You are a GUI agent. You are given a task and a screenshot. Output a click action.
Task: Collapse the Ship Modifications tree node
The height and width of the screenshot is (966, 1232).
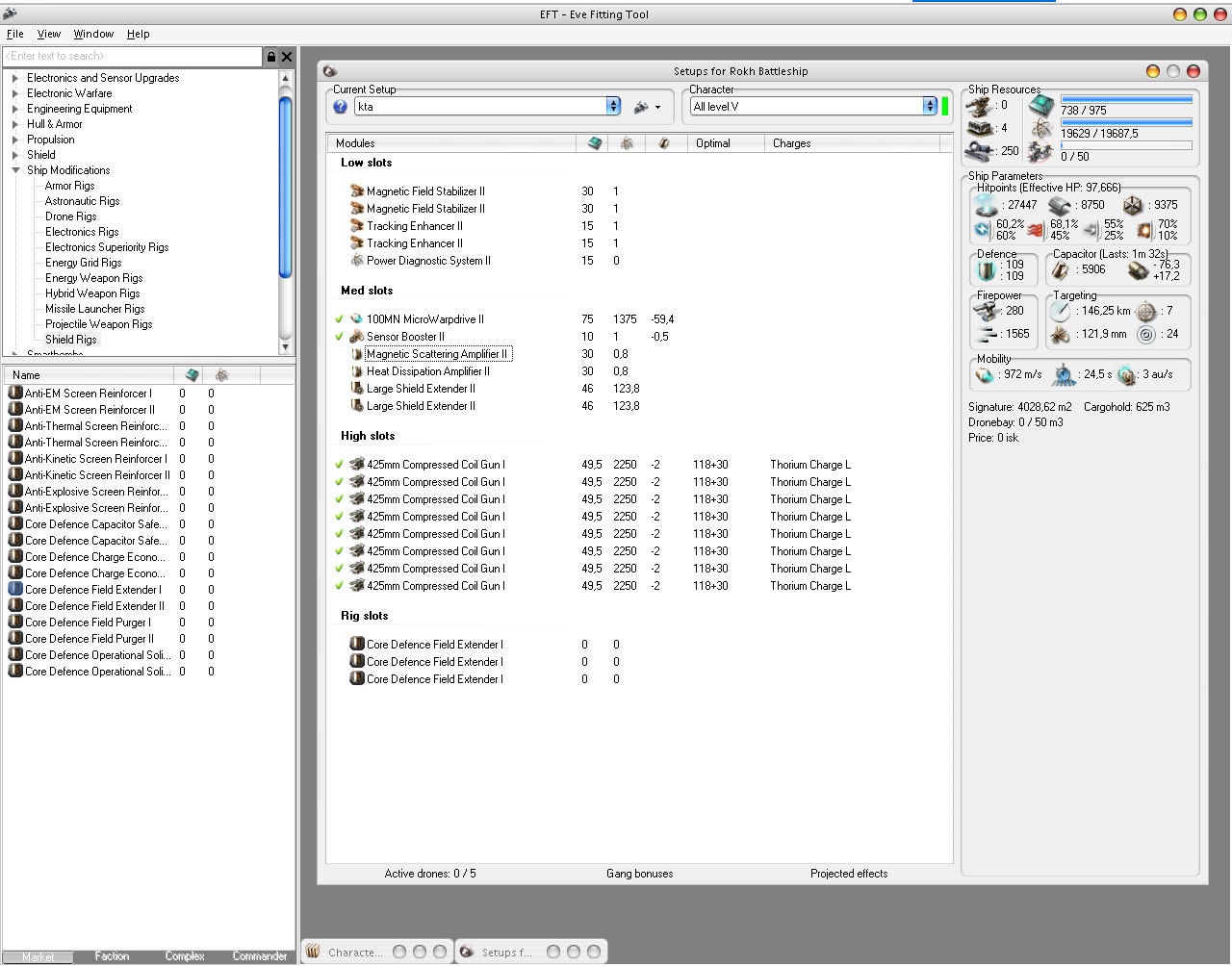coord(15,170)
